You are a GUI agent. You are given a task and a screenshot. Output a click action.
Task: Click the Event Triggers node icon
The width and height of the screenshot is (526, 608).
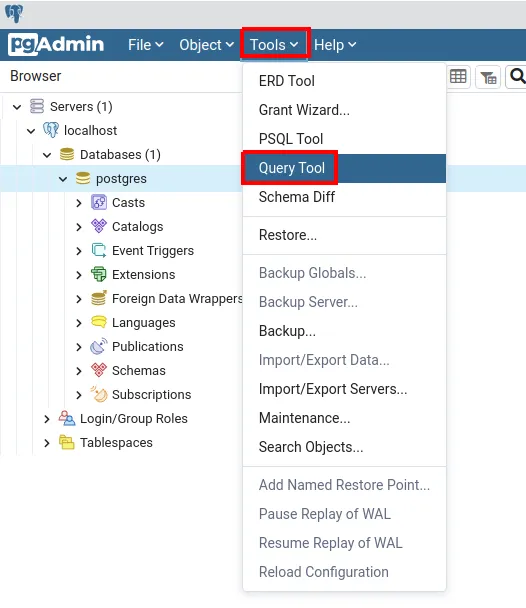tap(99, 250)
